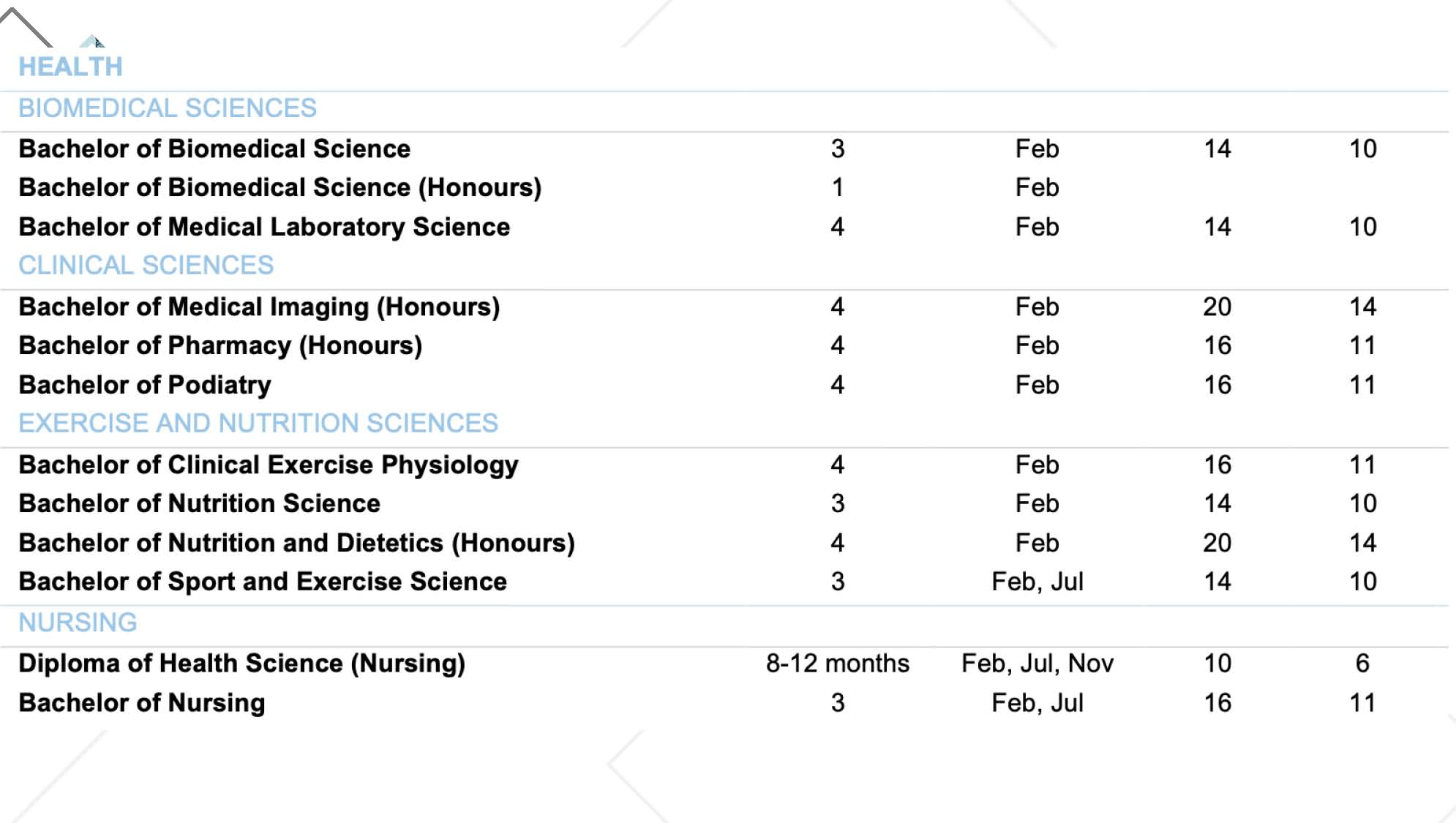Select Bachelor of Nutrition Science course
This screenshot has height=823, width=1456.
coord(199,504)
